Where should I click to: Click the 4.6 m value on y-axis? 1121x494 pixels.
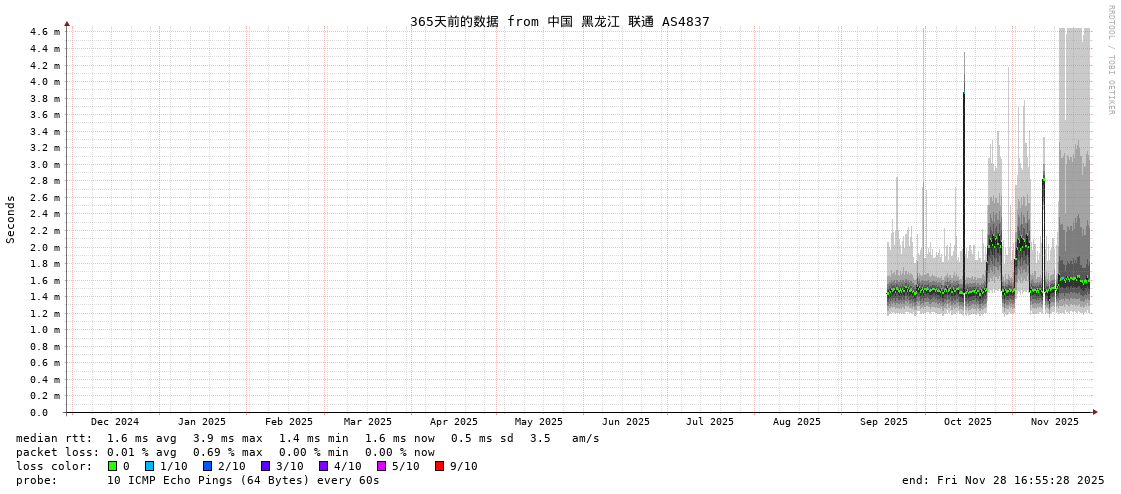coord(44,32)
